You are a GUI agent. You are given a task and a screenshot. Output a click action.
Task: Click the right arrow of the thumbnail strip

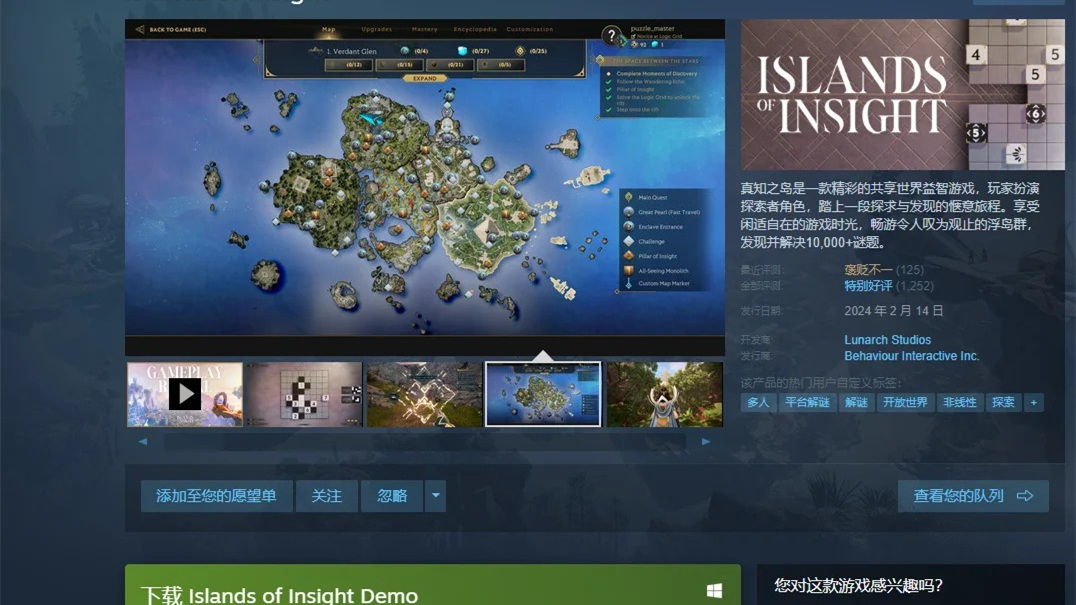705,442
